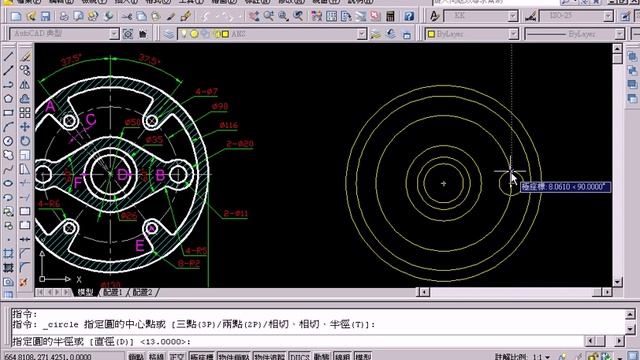Toggle Snap mode (鎖點) in status bar

pos(136,357)
